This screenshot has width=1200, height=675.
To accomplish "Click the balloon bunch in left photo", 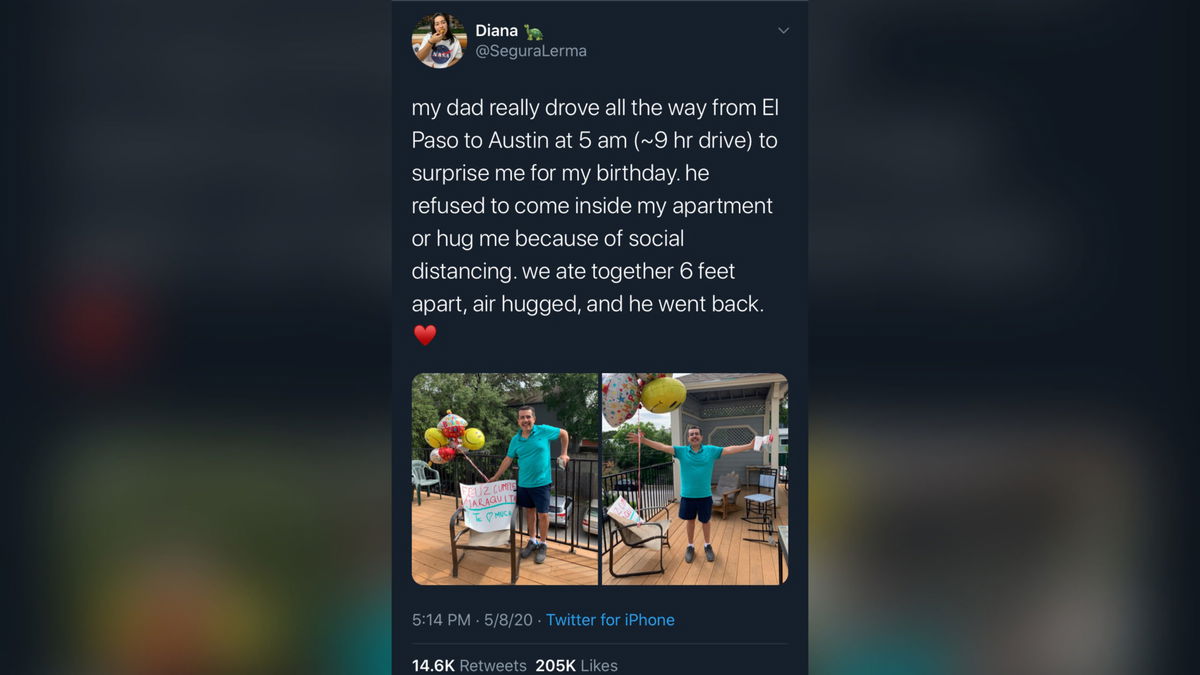I will [454, 438].
